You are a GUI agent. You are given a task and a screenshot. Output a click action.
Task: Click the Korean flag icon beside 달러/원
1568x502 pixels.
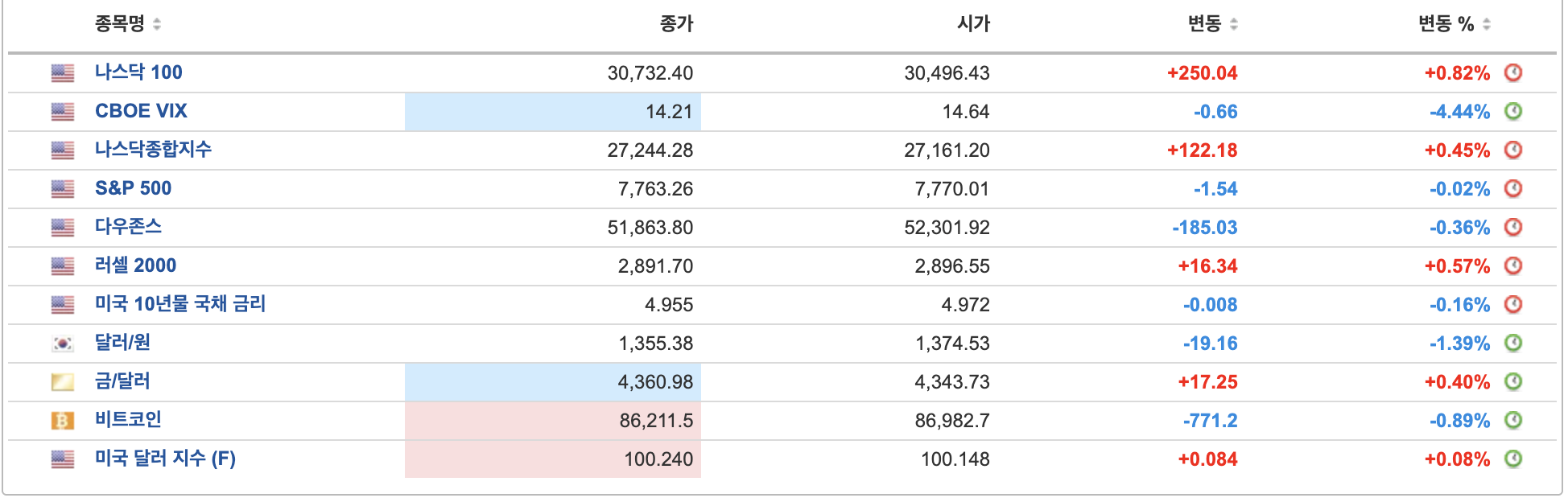click(63, 344)
